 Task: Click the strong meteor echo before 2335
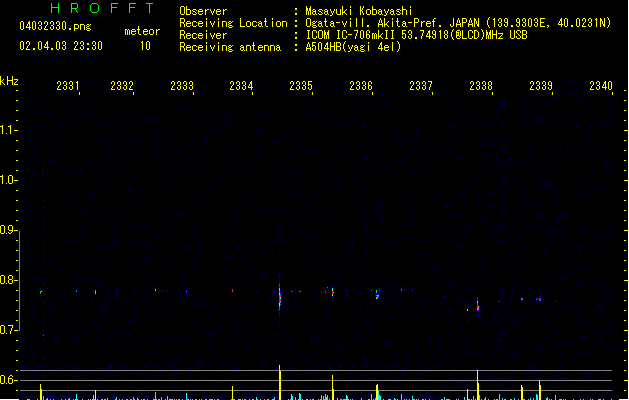[280, 298]
